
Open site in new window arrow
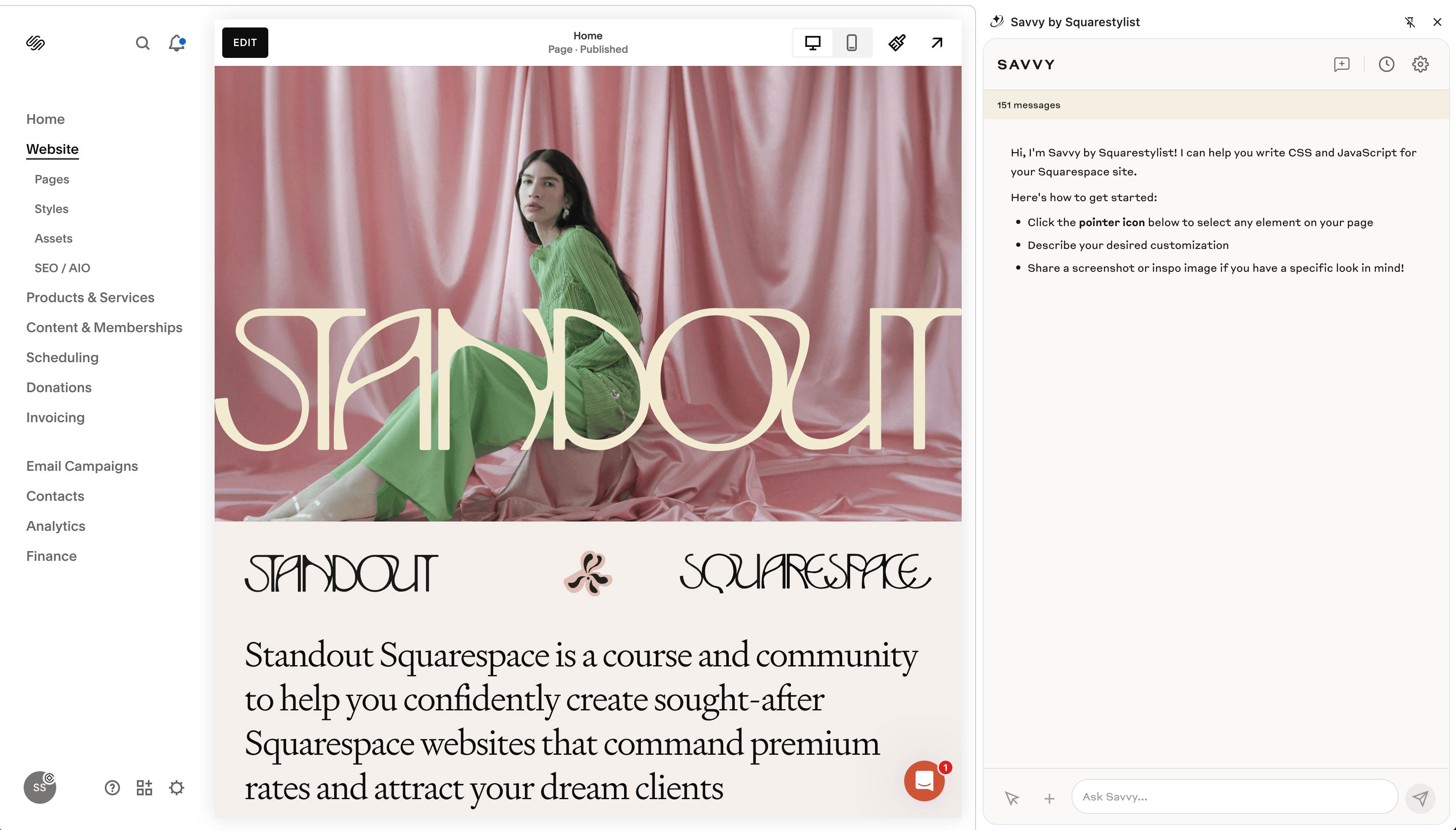click(937, 43)
